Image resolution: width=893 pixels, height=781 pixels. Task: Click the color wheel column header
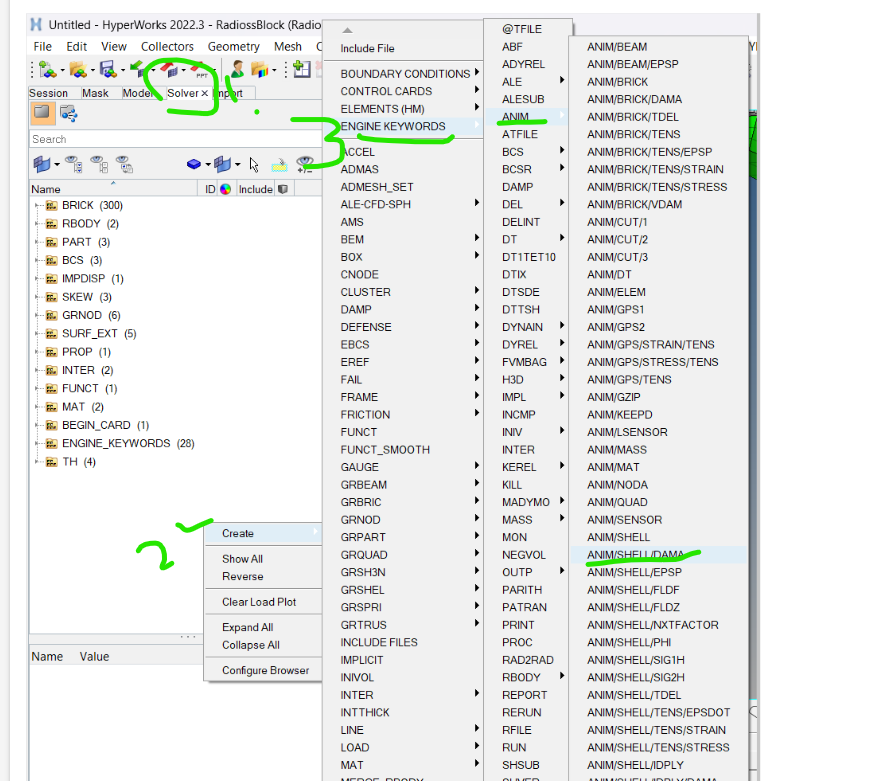coord(226,189)
